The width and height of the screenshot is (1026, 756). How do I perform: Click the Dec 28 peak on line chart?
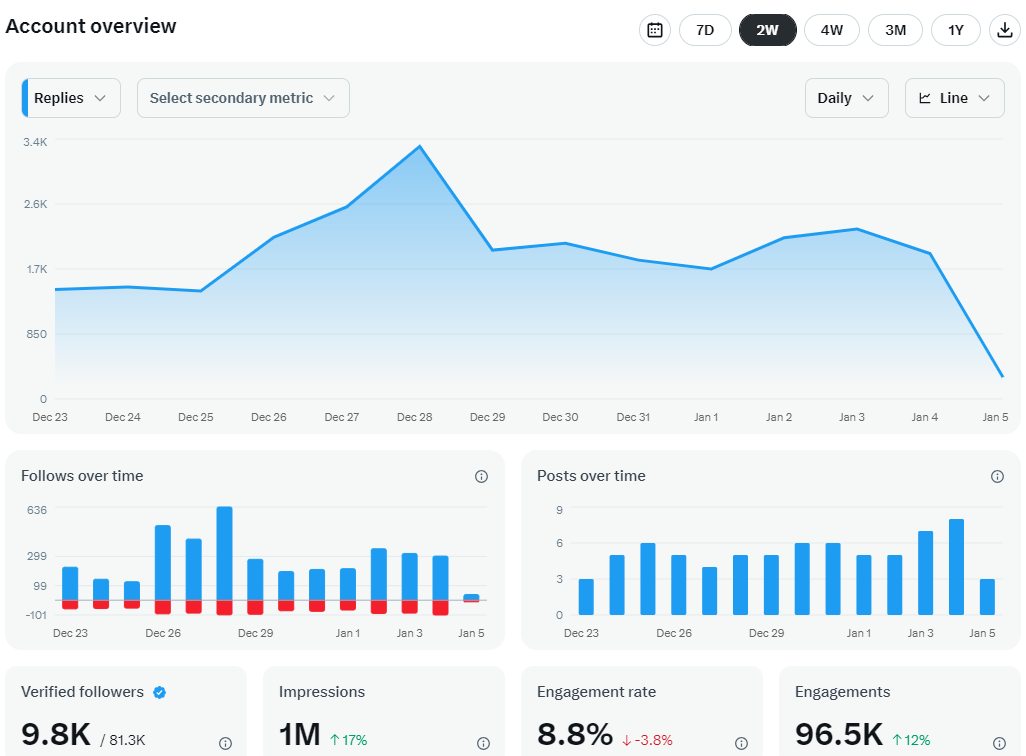click(x=420, y=147)
